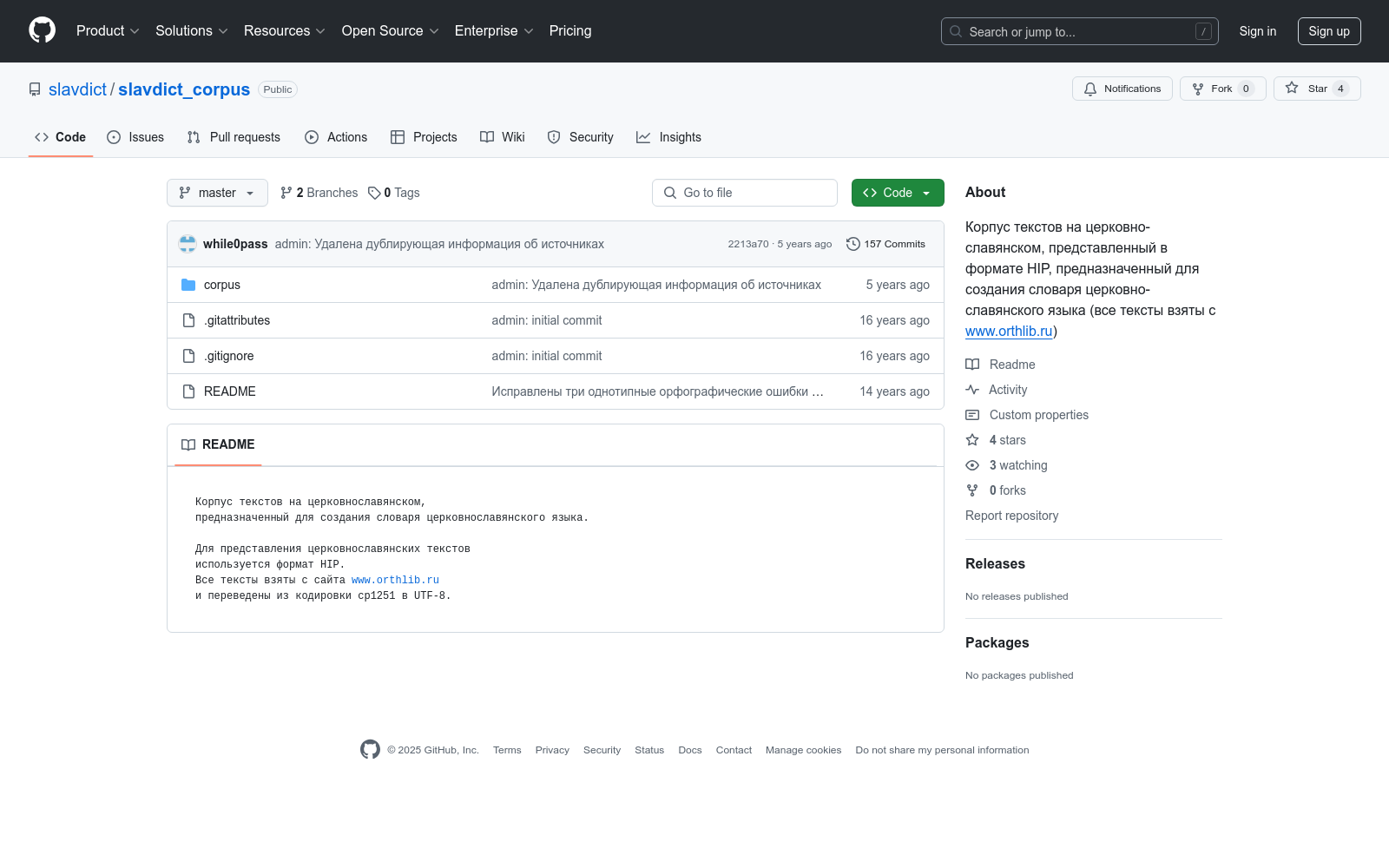
Task: Open www.orthlib.ru link in README text
Action: point(395,580)
